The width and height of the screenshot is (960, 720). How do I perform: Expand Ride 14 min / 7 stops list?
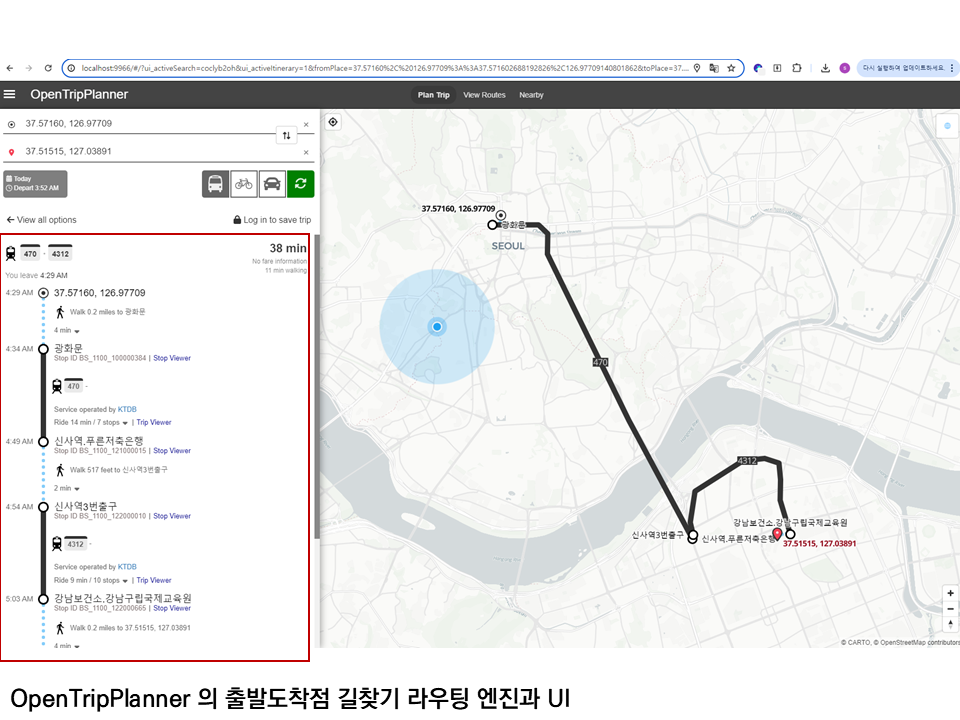click(x=91, y=422)
